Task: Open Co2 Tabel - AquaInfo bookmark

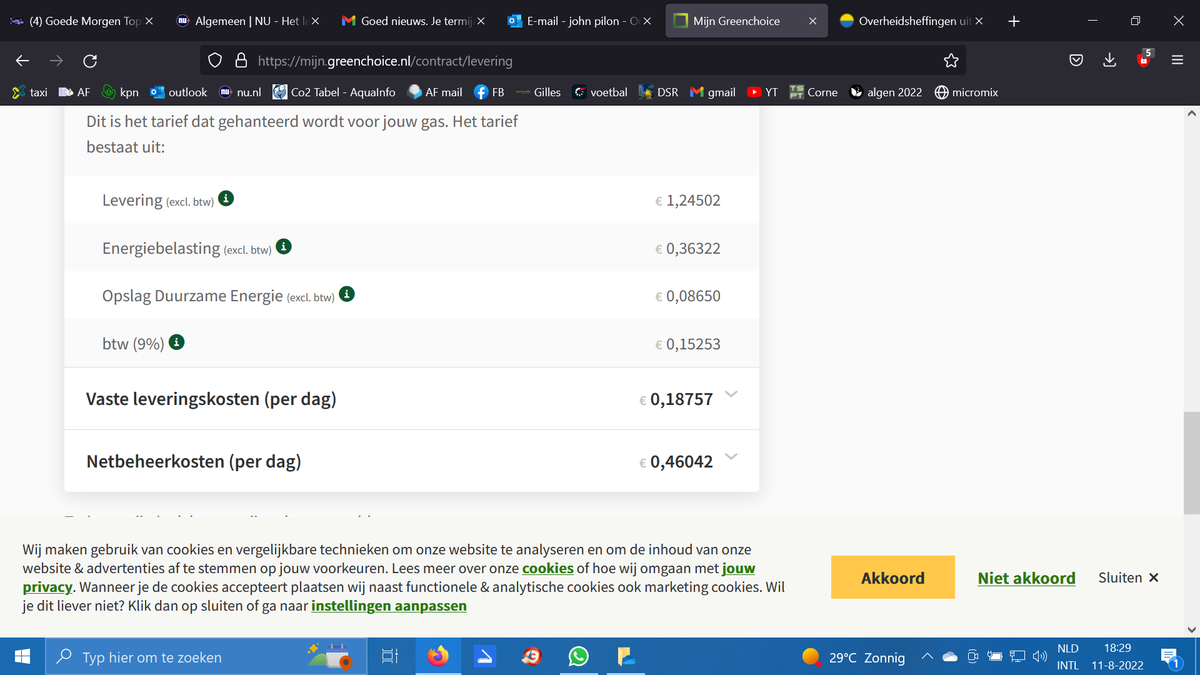Action: pyautogui.click(x=334, y=92)
